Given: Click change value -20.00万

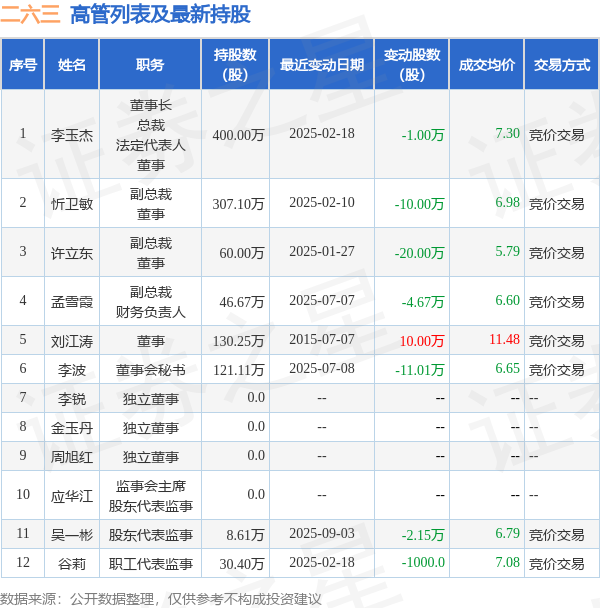Looking at the screenshot, I should (419, 253).
